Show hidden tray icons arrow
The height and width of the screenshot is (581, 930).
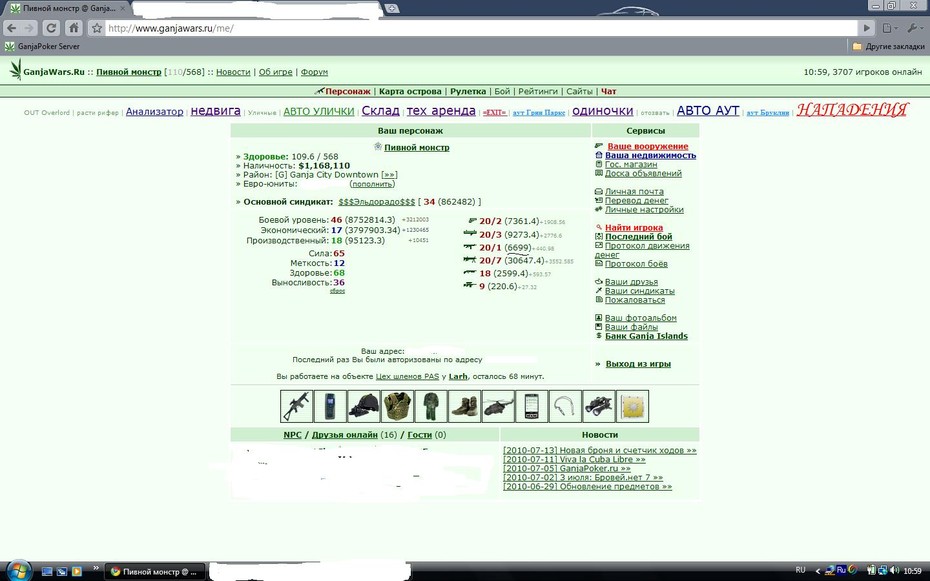[818, 572]
